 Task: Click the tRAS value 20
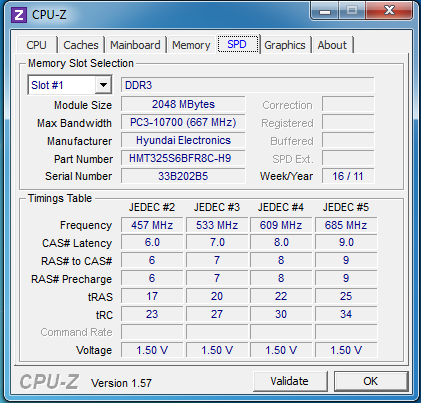point(217,296)
